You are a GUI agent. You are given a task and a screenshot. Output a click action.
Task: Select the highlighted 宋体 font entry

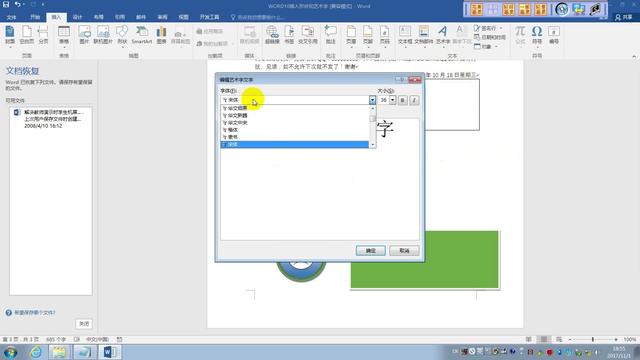pos(294,144)
